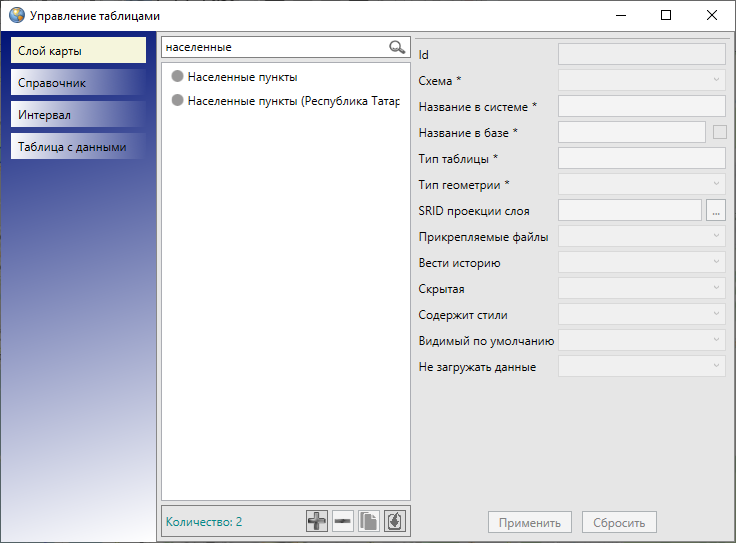Click the 'Название в системе' input field
The image size is (736, 543).
(x=641, y=106)
